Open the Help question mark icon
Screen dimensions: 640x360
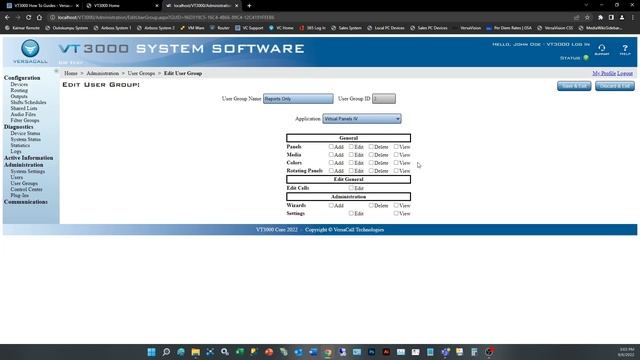[x=625, y=49]
